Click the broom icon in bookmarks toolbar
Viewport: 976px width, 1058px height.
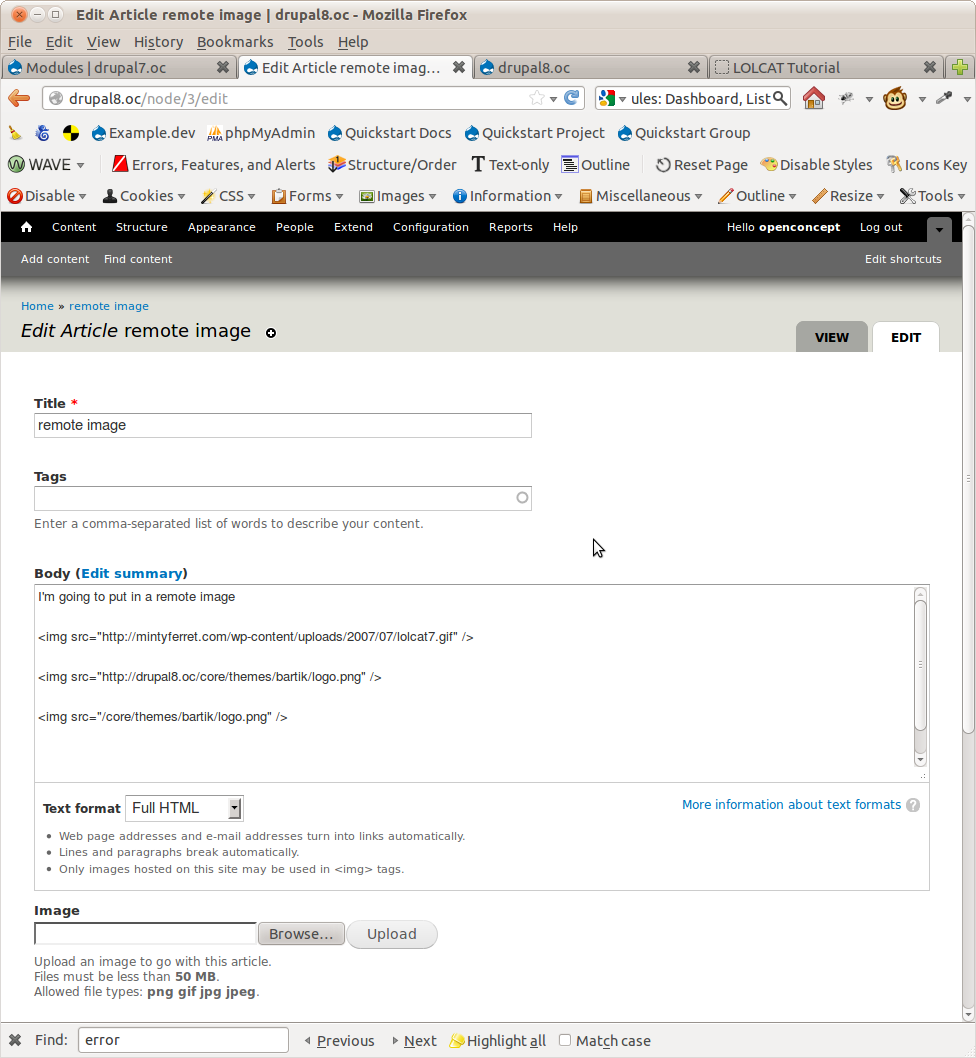(x=15, y=133)
